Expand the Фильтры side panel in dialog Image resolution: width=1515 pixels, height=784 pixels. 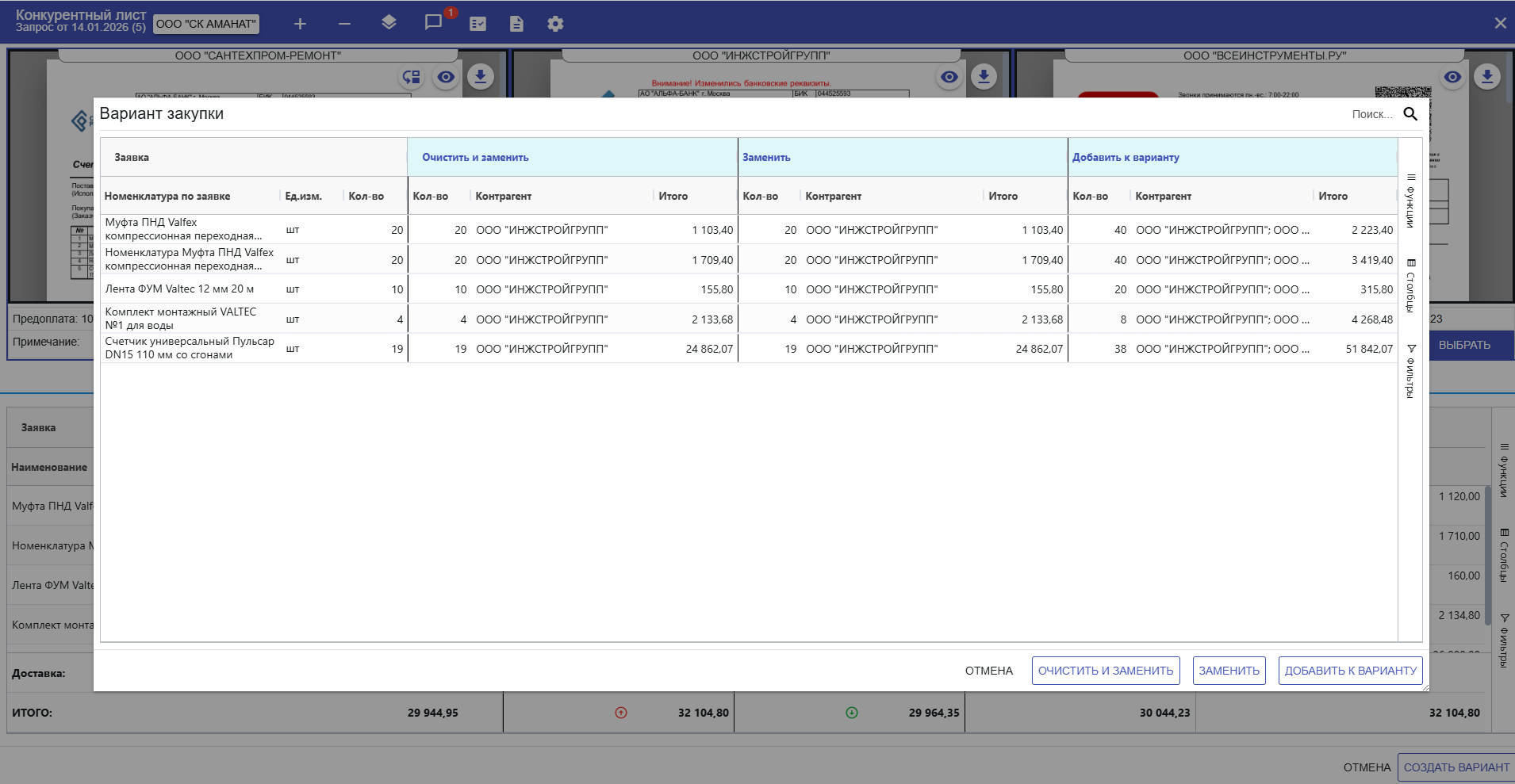pos(1410,371)
